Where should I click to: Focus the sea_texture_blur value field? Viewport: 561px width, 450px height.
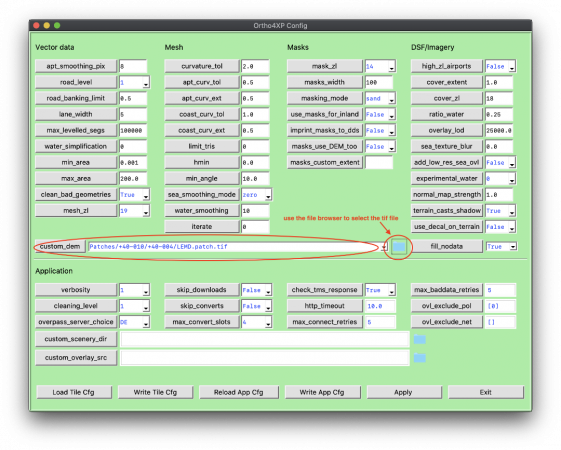(x=499, y=147)
